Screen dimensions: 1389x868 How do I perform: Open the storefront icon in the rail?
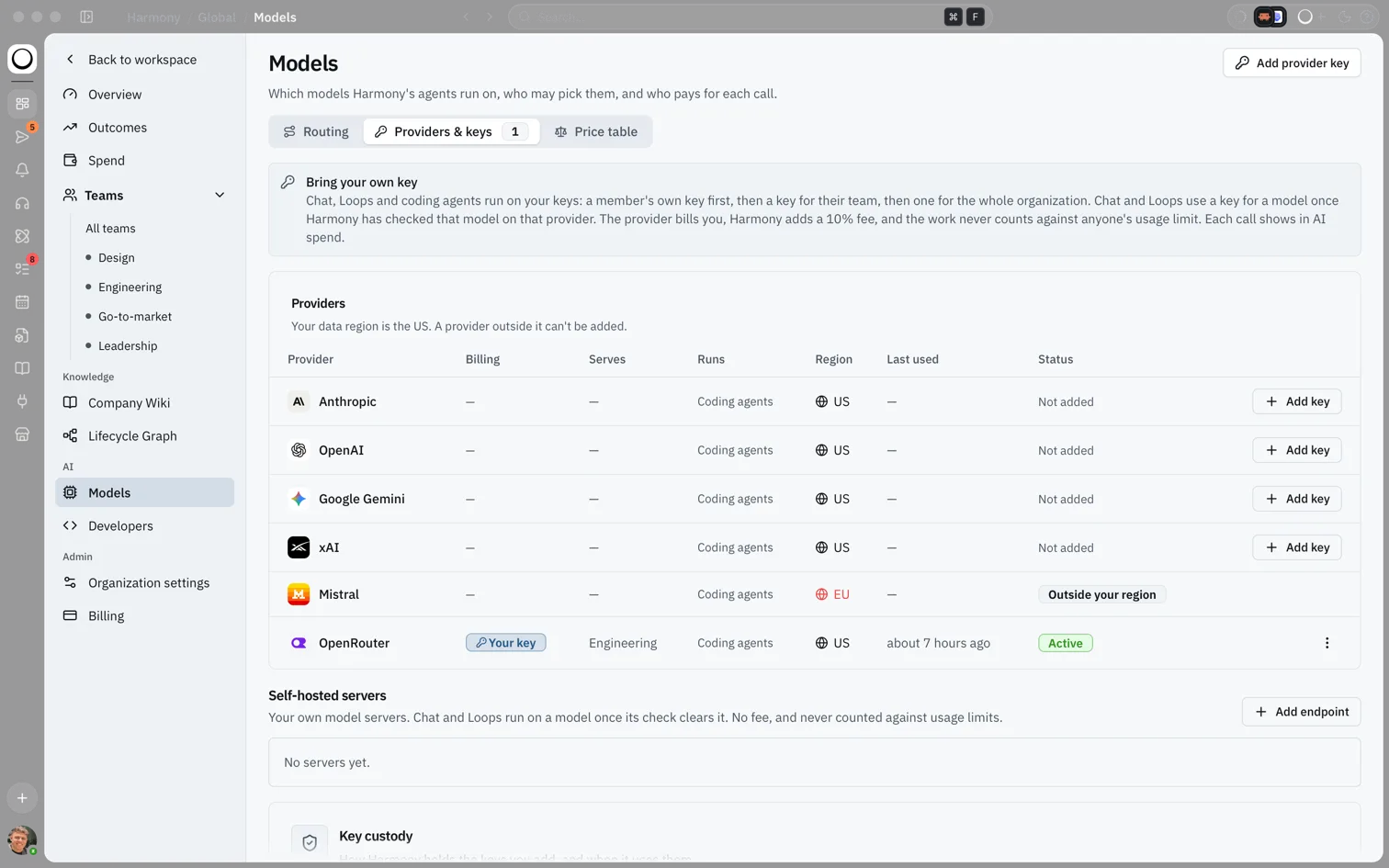pos(22,434)
